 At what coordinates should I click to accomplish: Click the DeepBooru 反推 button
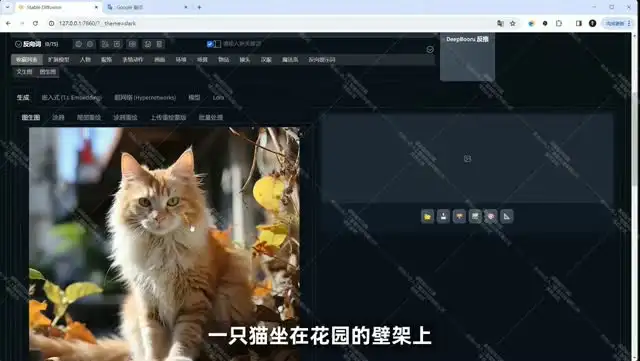(x=467, y=57)
